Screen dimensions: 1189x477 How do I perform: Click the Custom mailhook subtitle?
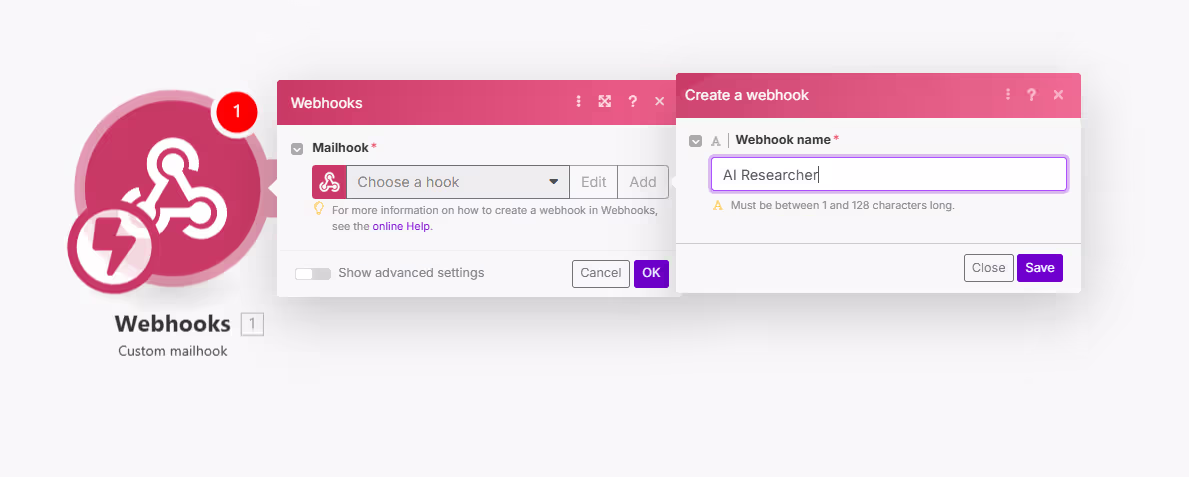pos(173,352)
